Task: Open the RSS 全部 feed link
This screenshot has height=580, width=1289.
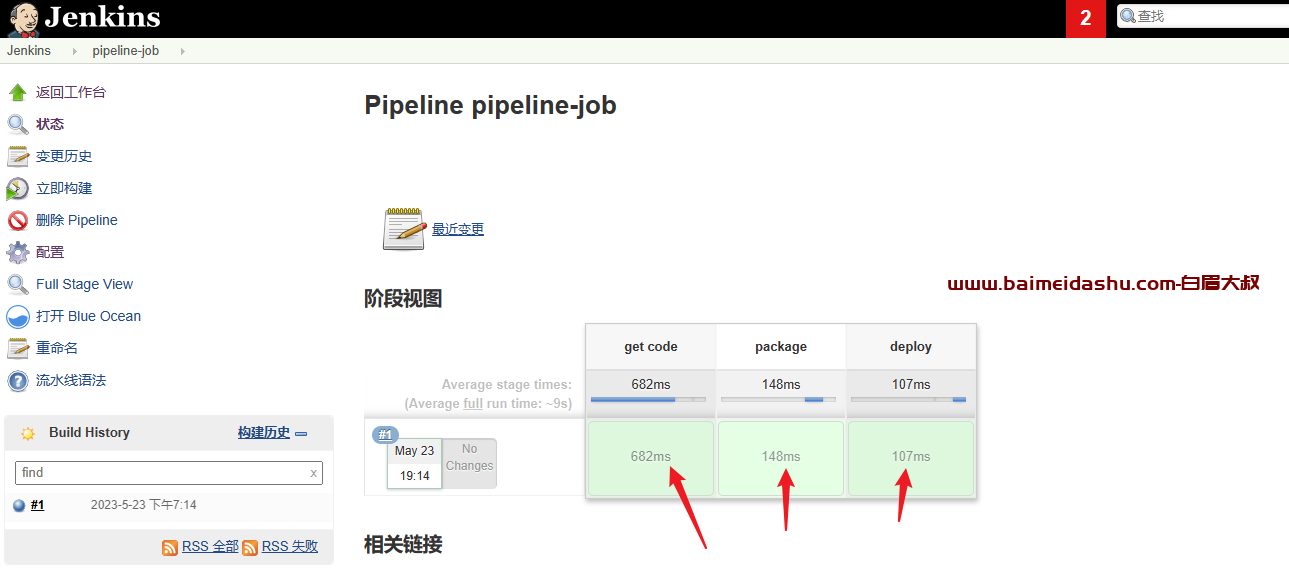Action: click(210, 547)
